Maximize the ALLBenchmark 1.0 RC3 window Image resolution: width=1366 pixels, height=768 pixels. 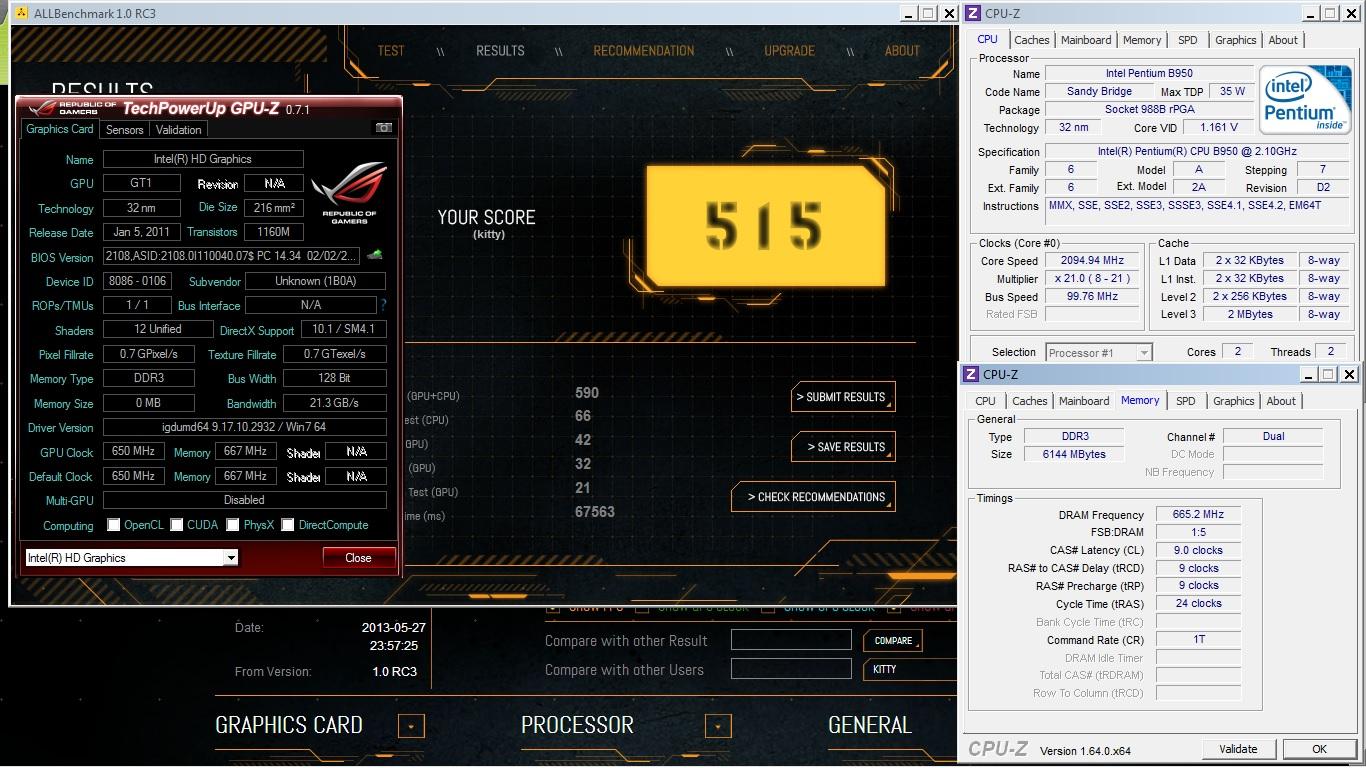point(928,13)
